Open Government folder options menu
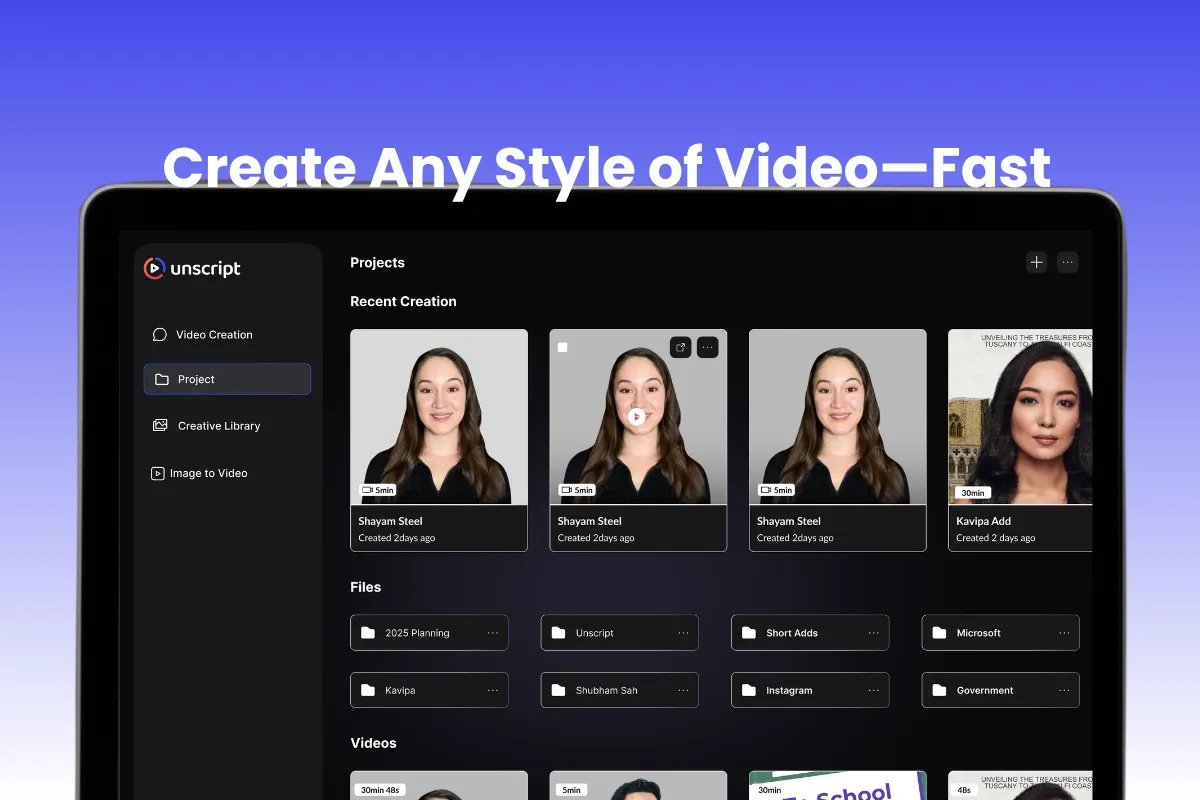 (x=1064, y=690)
